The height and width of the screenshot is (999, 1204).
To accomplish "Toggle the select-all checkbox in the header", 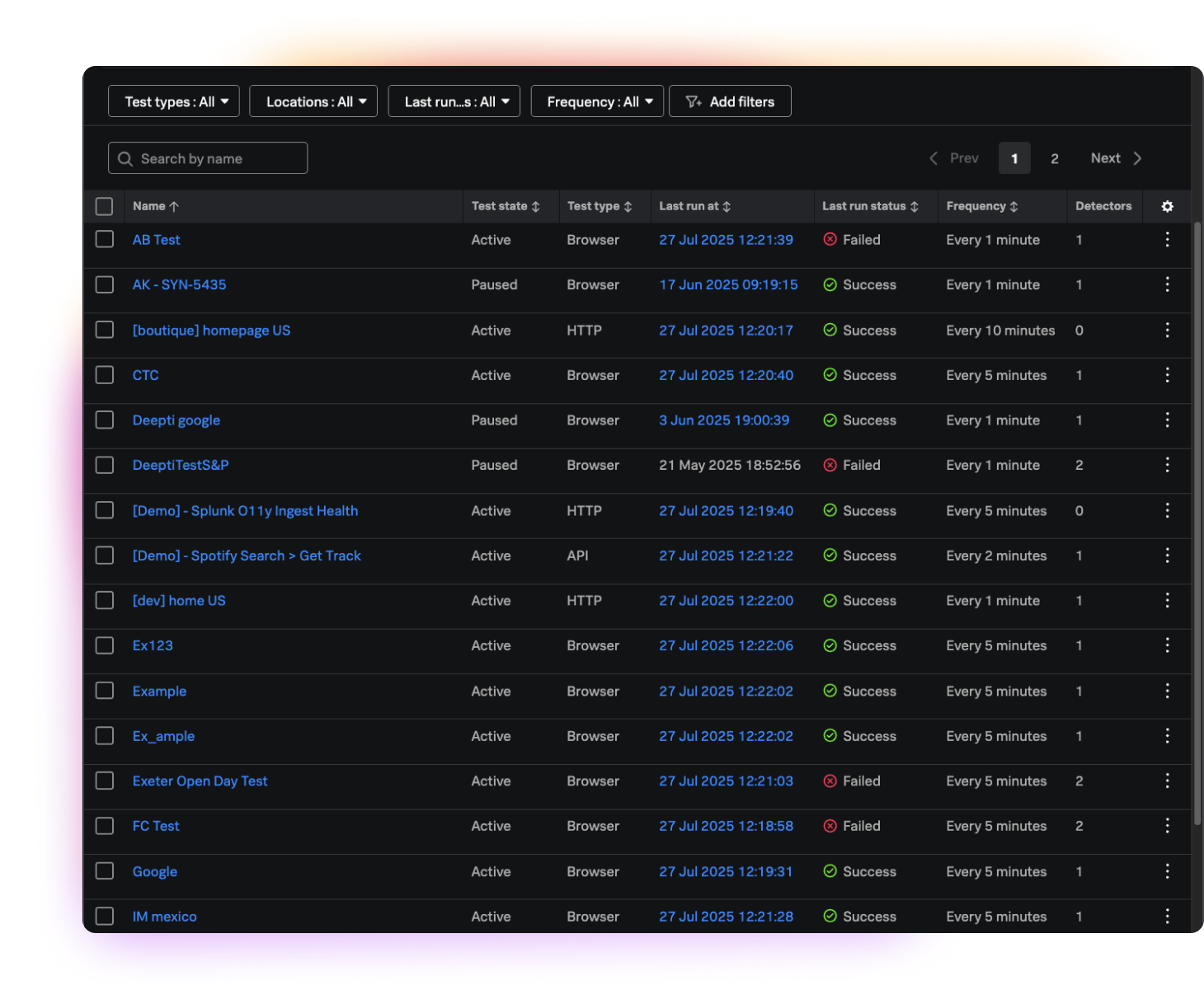I will tap(104, 206).
